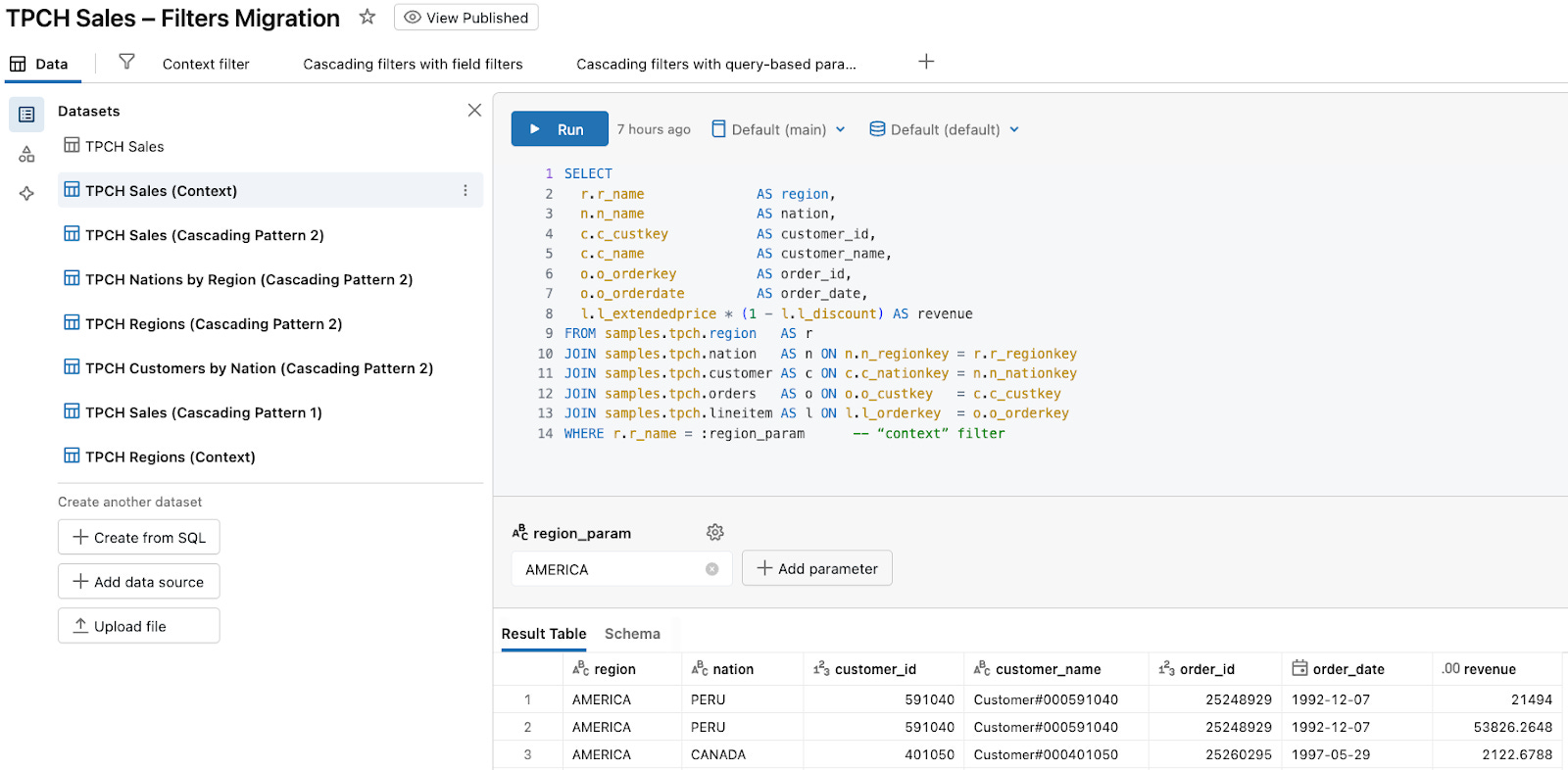Click the WHERE clause line in editor
The image size is (1568, 770).
[784, 433]
